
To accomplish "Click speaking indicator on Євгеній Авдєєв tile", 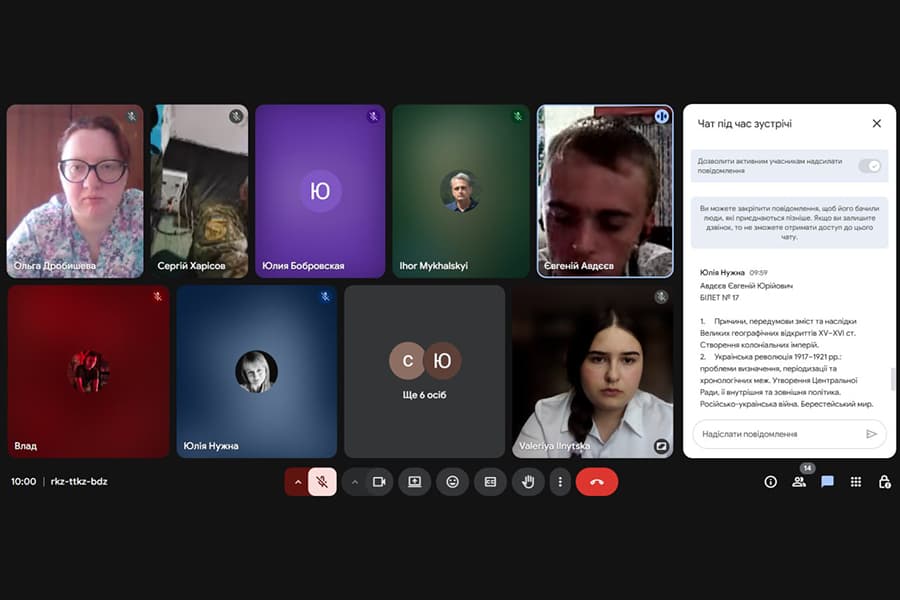I will tap(661, 117).
